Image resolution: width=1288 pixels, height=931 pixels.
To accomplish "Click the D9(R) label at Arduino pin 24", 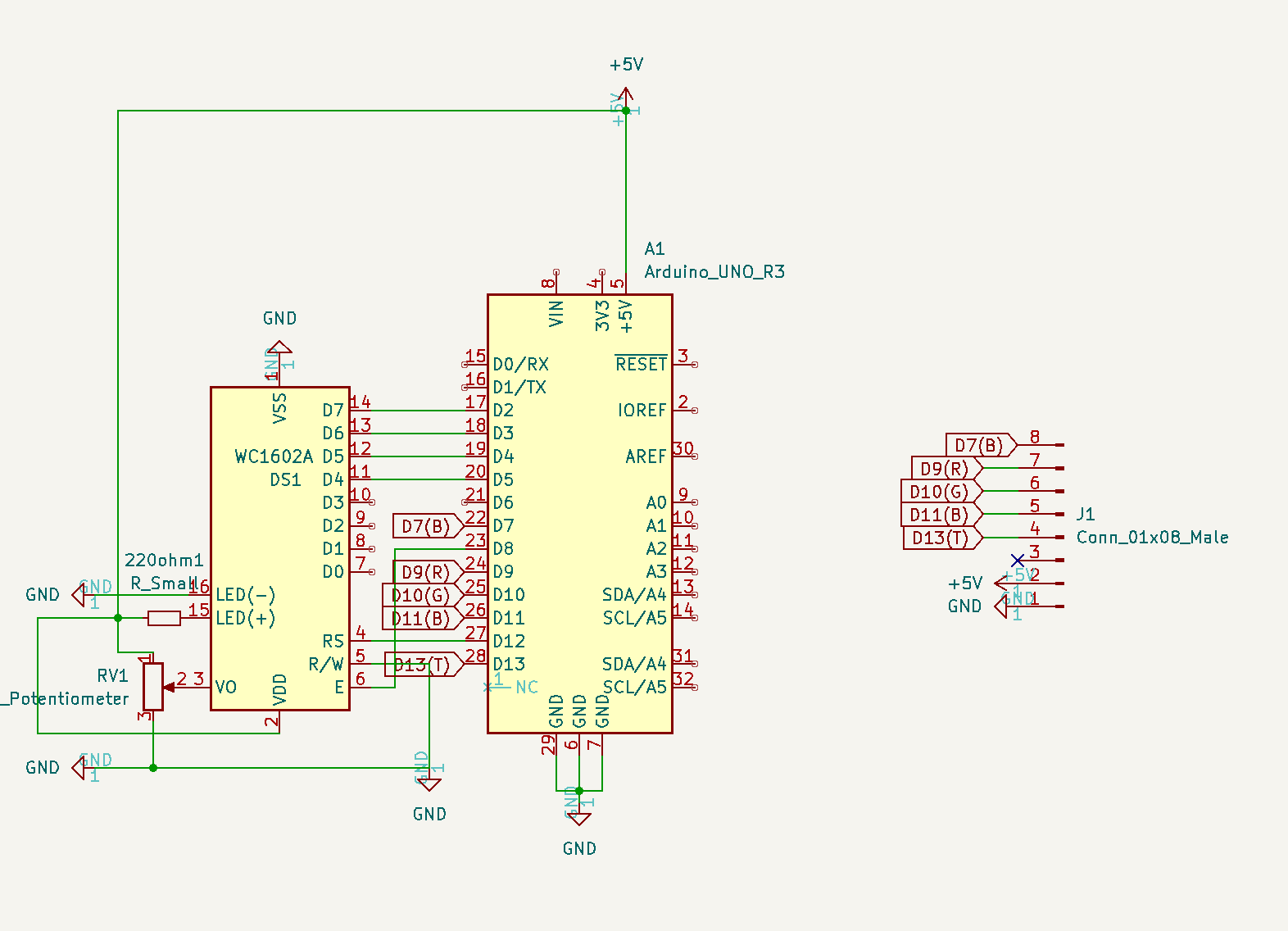I will pos(426,572).
